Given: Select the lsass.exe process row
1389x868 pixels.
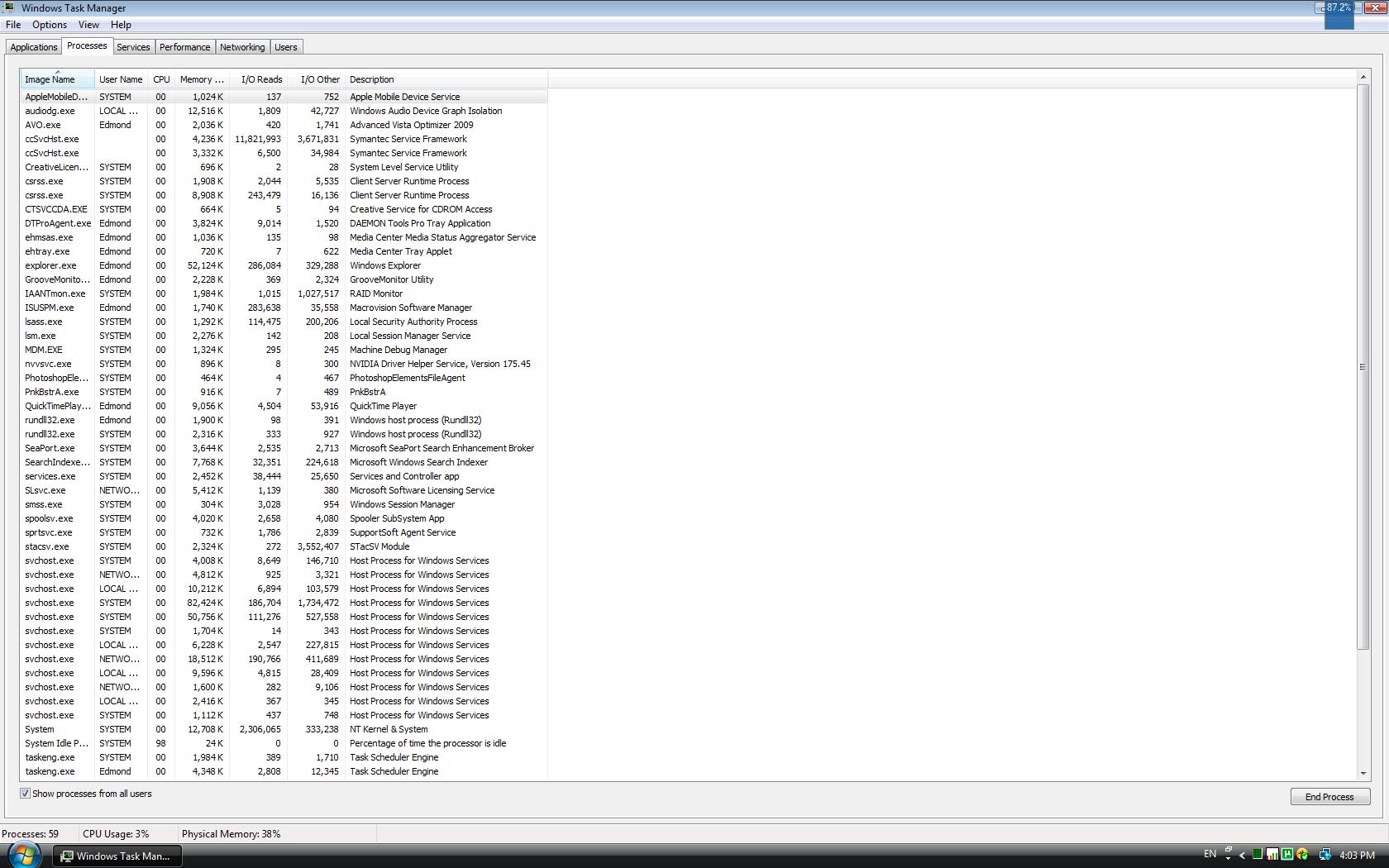Looking at the screenshot, I should coord(284,322).
